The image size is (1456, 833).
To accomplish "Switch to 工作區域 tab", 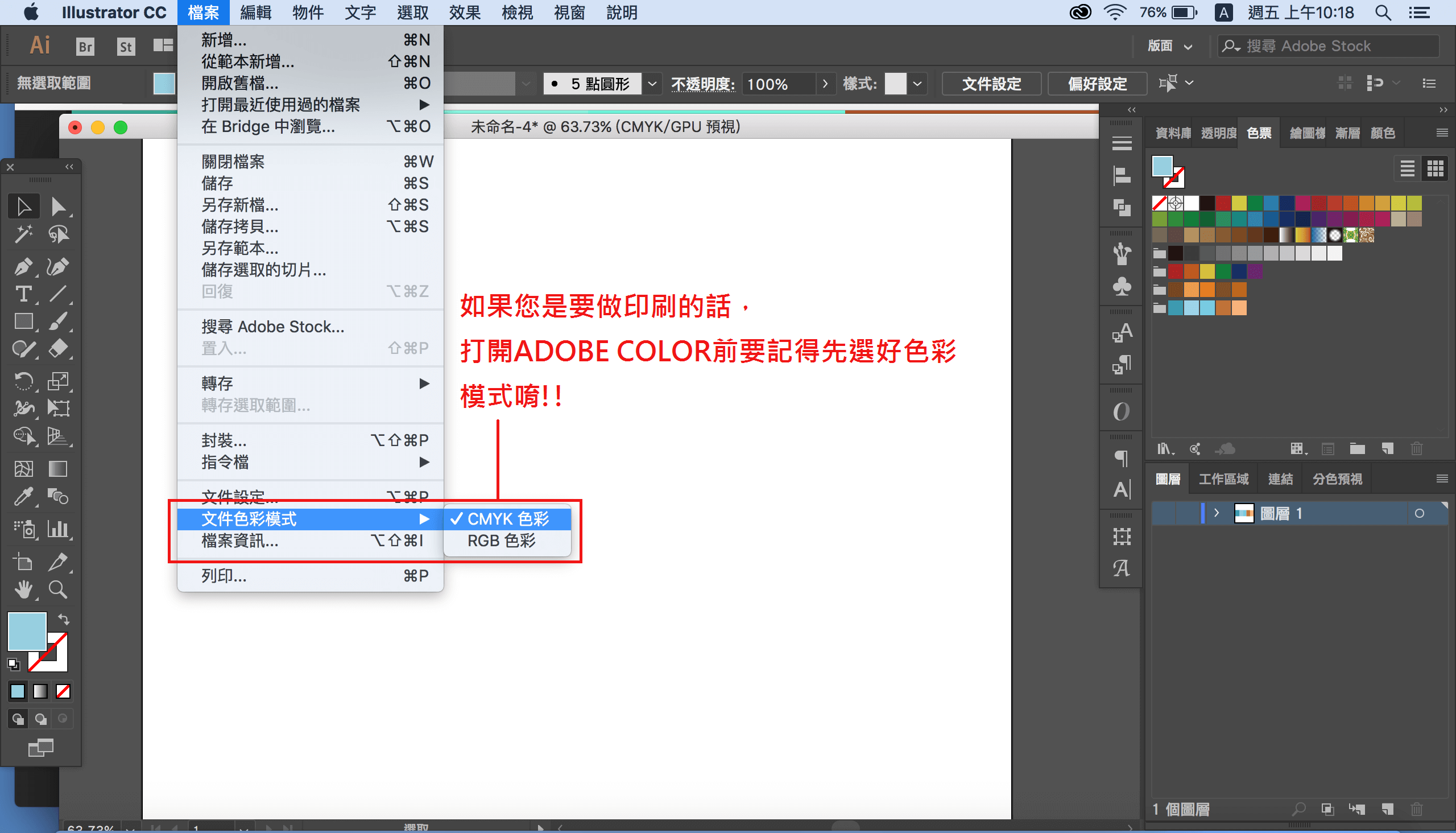I will pos(1223,479).
